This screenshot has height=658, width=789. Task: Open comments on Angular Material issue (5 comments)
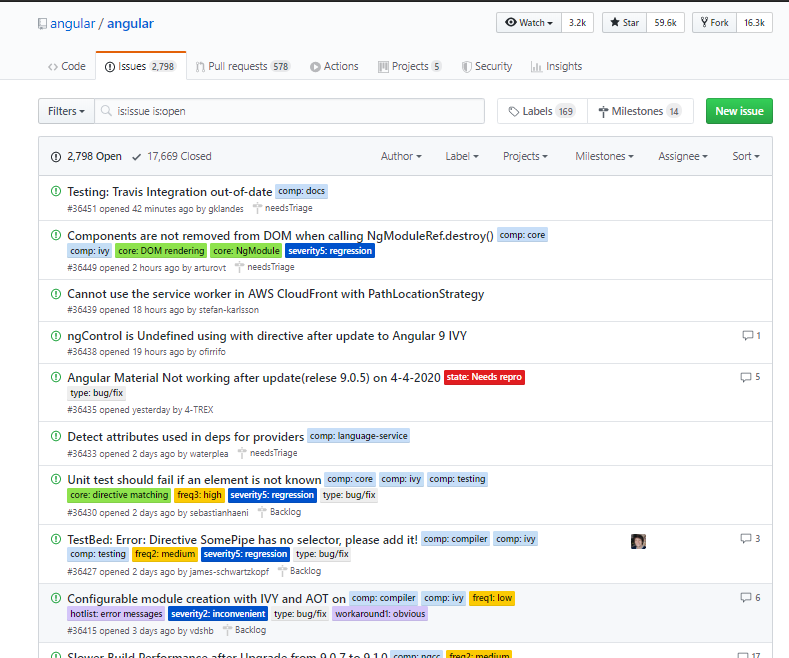pos(750,377)
